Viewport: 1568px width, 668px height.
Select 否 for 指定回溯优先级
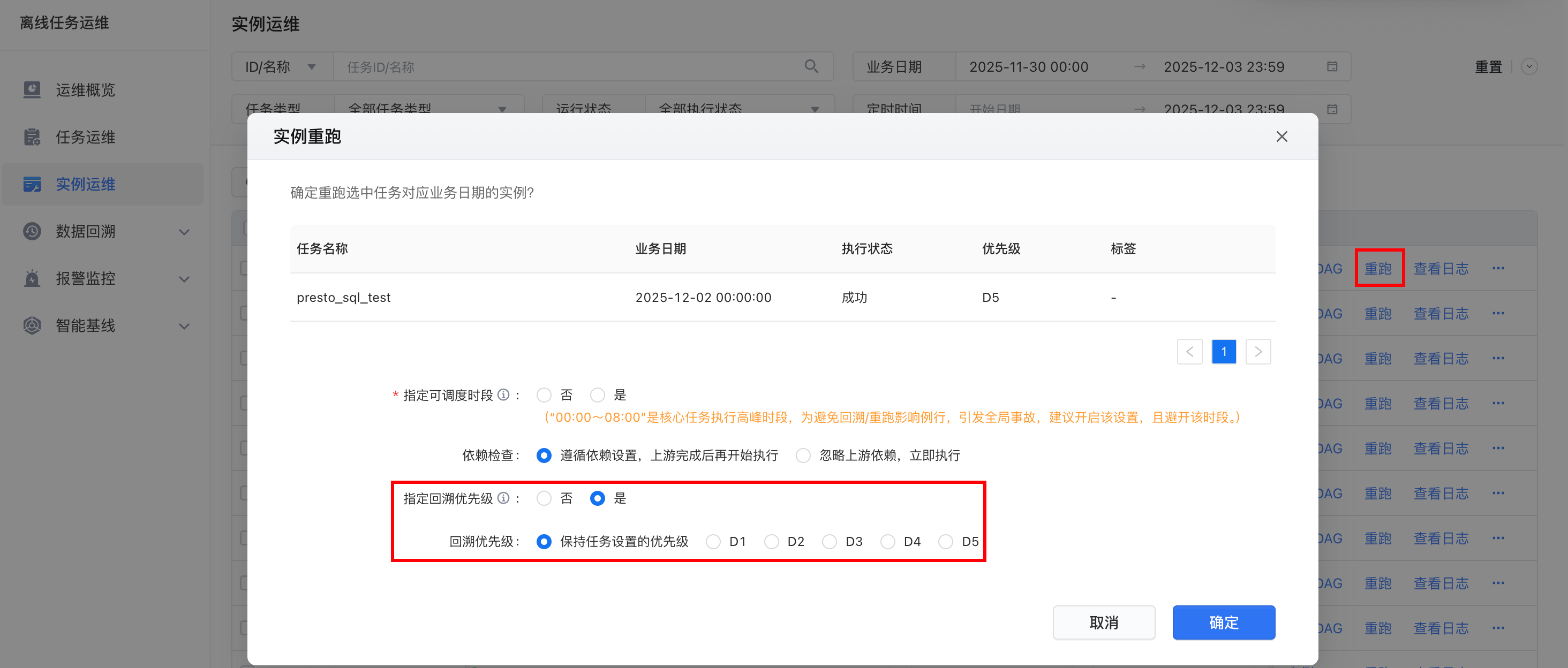[x=544, y=499]
